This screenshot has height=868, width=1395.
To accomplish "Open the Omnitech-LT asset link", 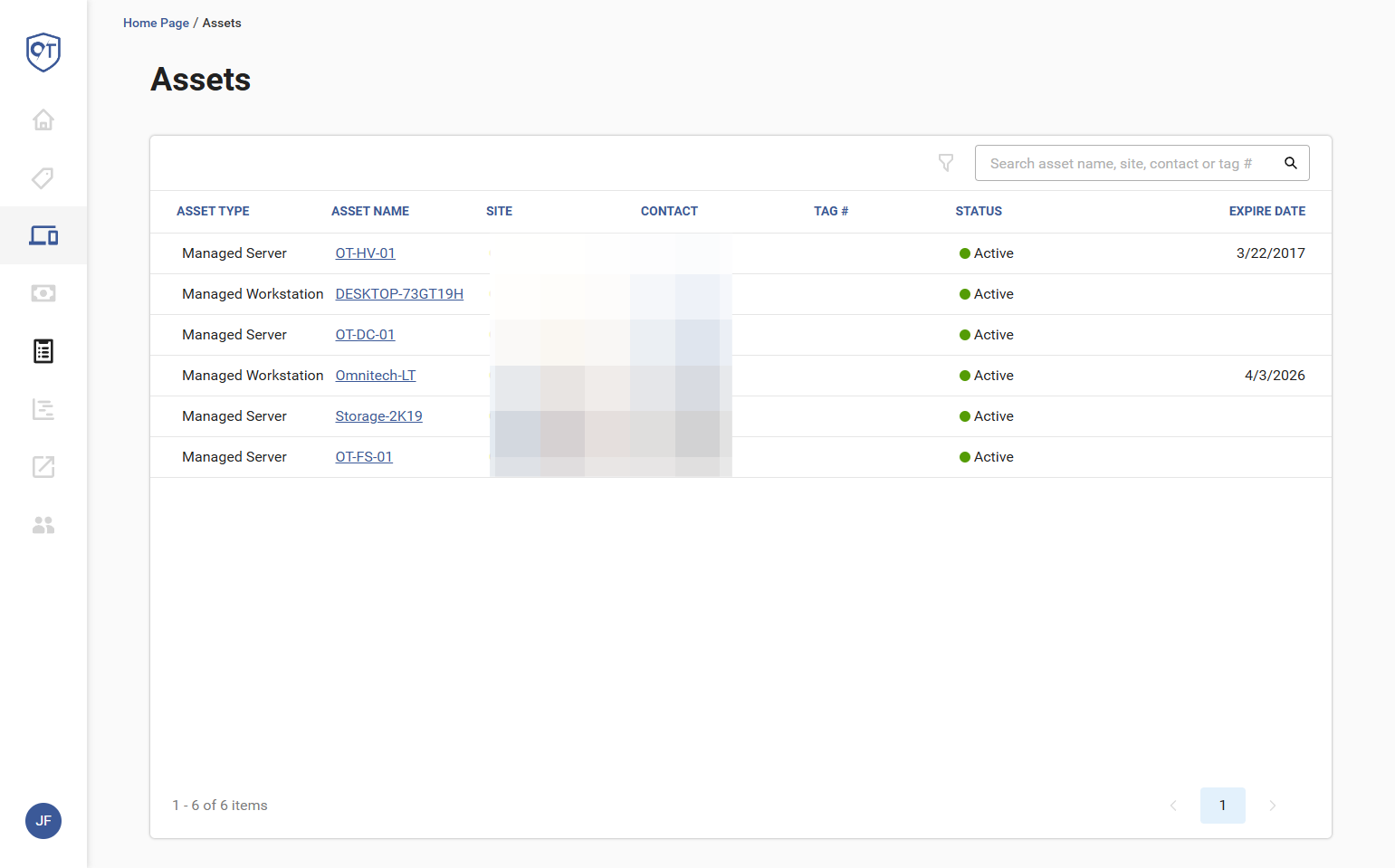I will (376, 376).
